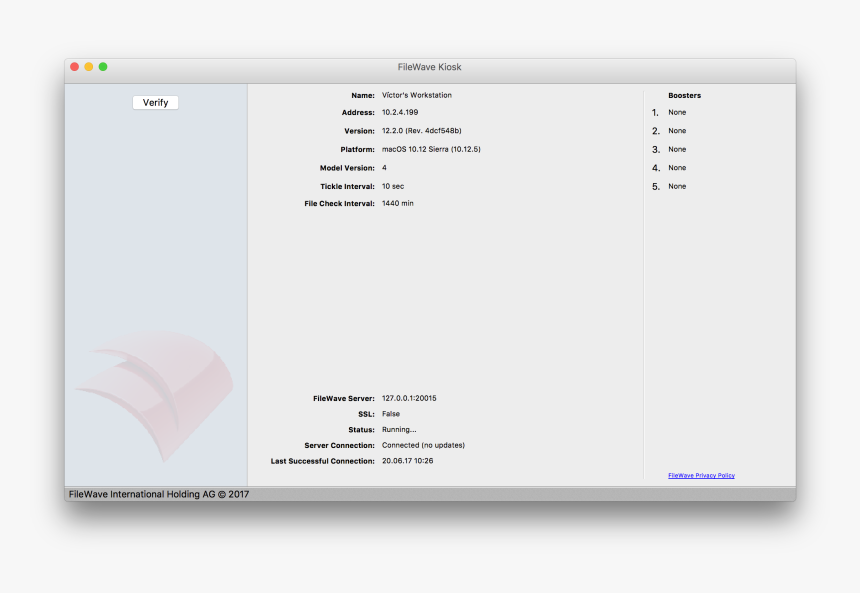Screen dimensions: 860x593
Task: Click the SSL value False
Action: (x=391, y=414)
